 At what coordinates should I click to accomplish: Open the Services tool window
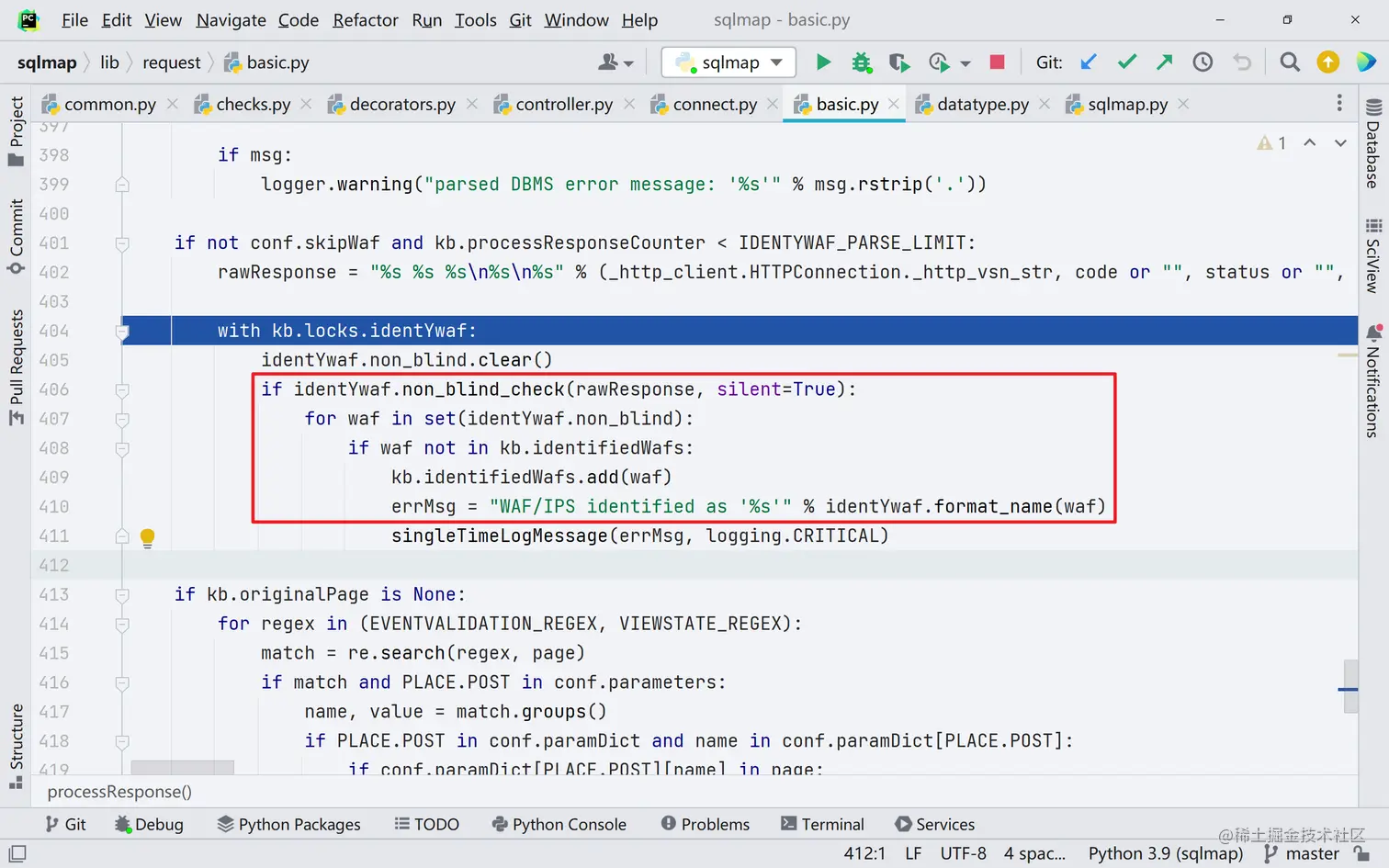934,824
